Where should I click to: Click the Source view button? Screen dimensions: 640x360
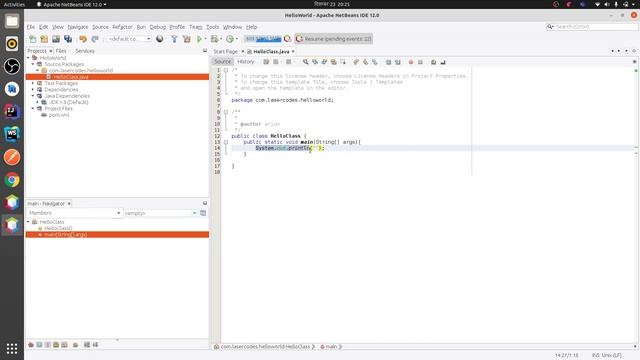pos(222,62)
